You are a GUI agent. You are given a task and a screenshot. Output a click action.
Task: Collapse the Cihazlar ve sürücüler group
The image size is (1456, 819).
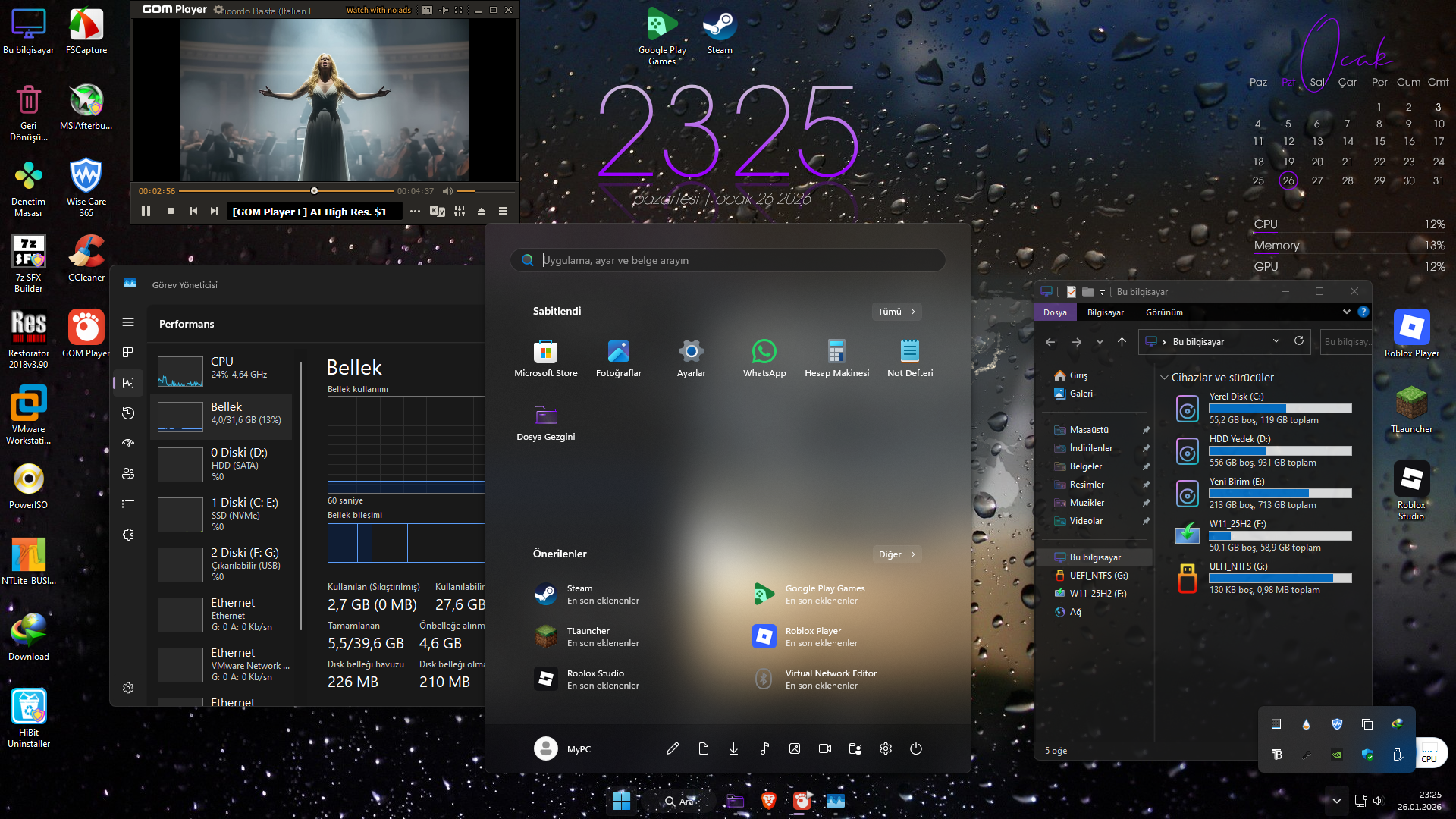coord(1164,378)
